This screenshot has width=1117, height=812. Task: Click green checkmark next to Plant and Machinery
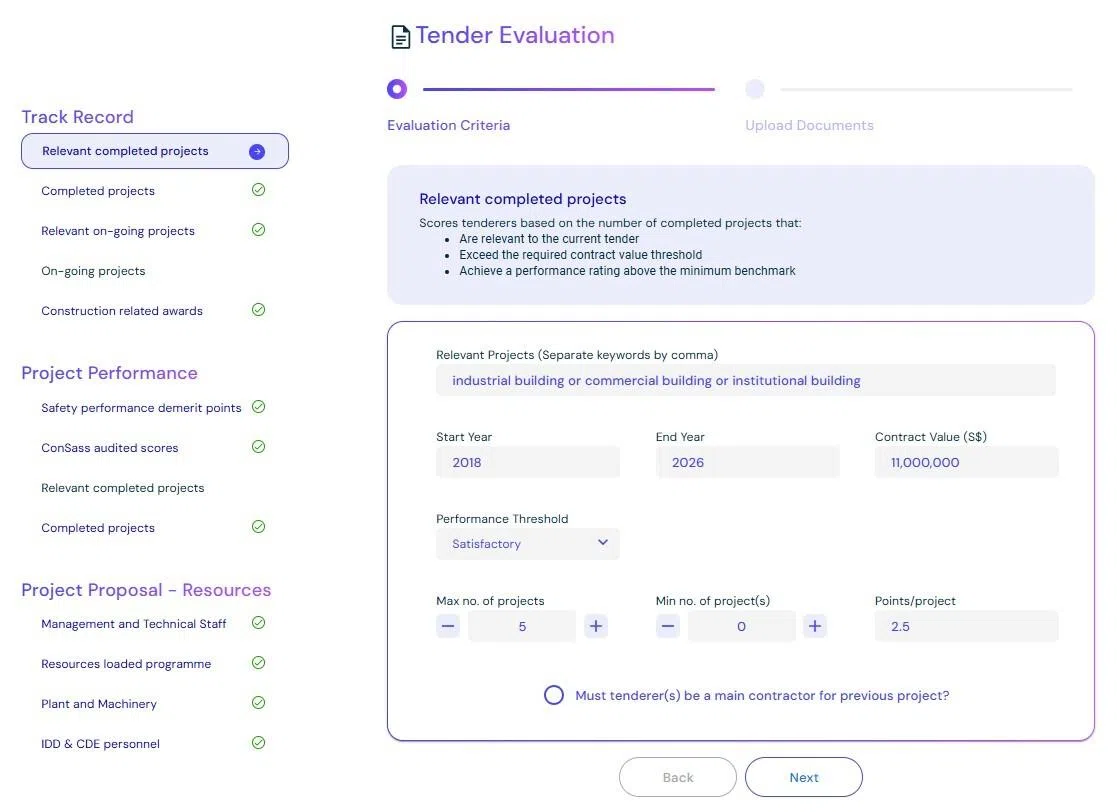click(258, 703)
